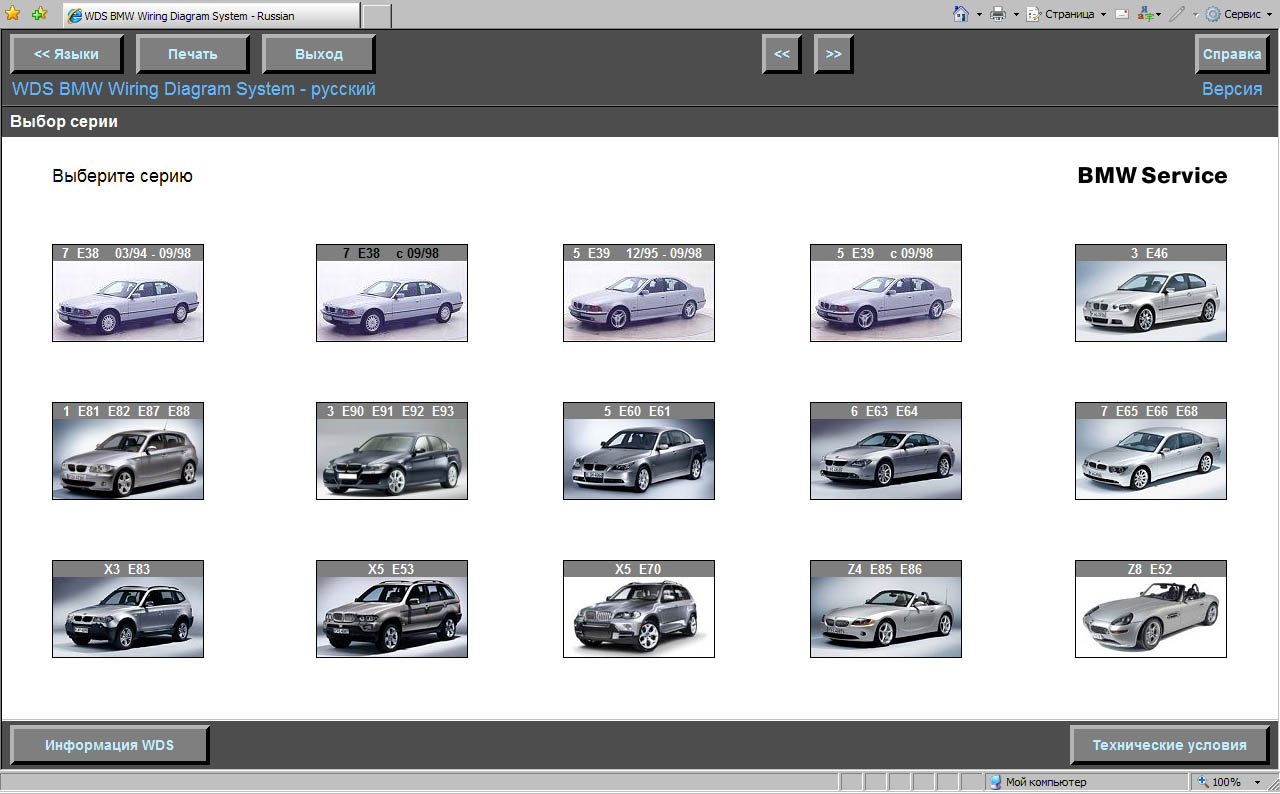Open the Технические условия button
The width and height of the screenshot is (1280, 794).
pos(1169,745)
